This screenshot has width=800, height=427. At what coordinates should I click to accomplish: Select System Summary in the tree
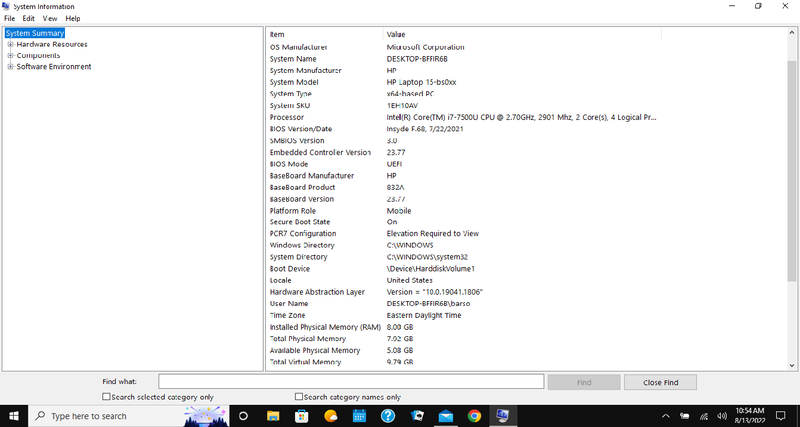(x=35, y=33)
